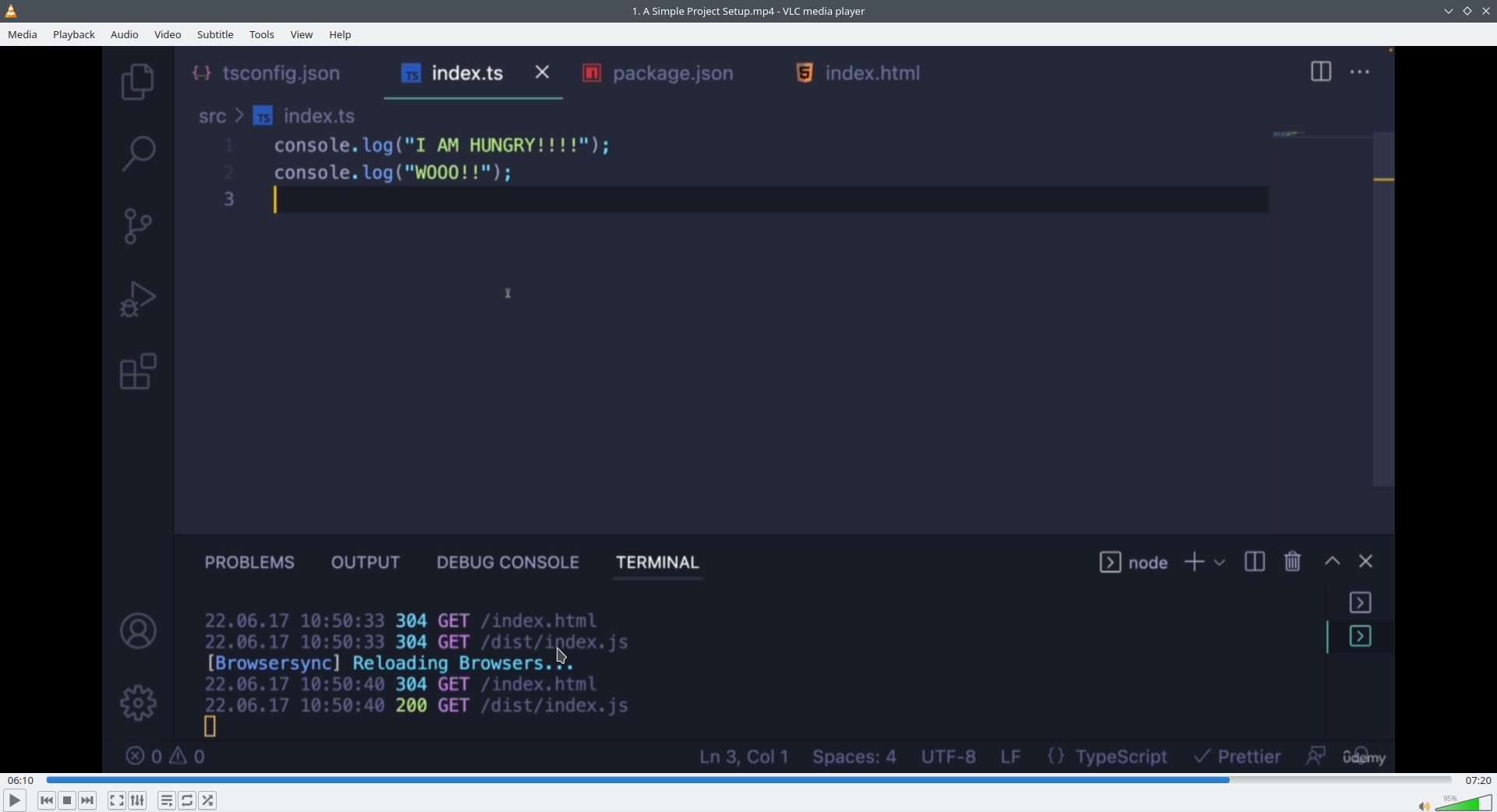Open the Extensions icon in the activity bar
Viewport: 1497px width, 812px height.
[x=138, y=372]
